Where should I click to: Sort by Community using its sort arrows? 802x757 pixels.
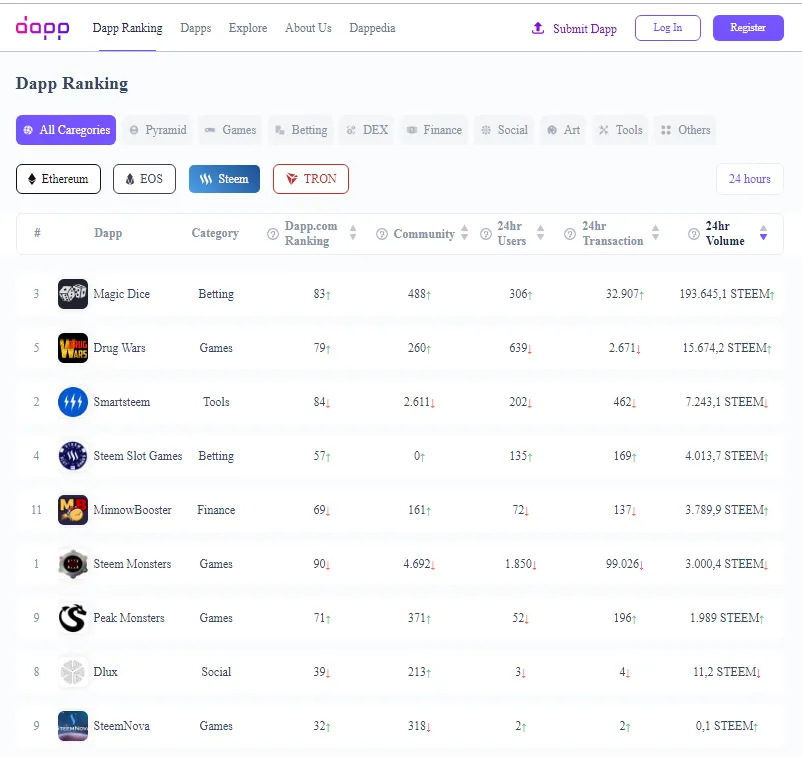coord(464,233)
